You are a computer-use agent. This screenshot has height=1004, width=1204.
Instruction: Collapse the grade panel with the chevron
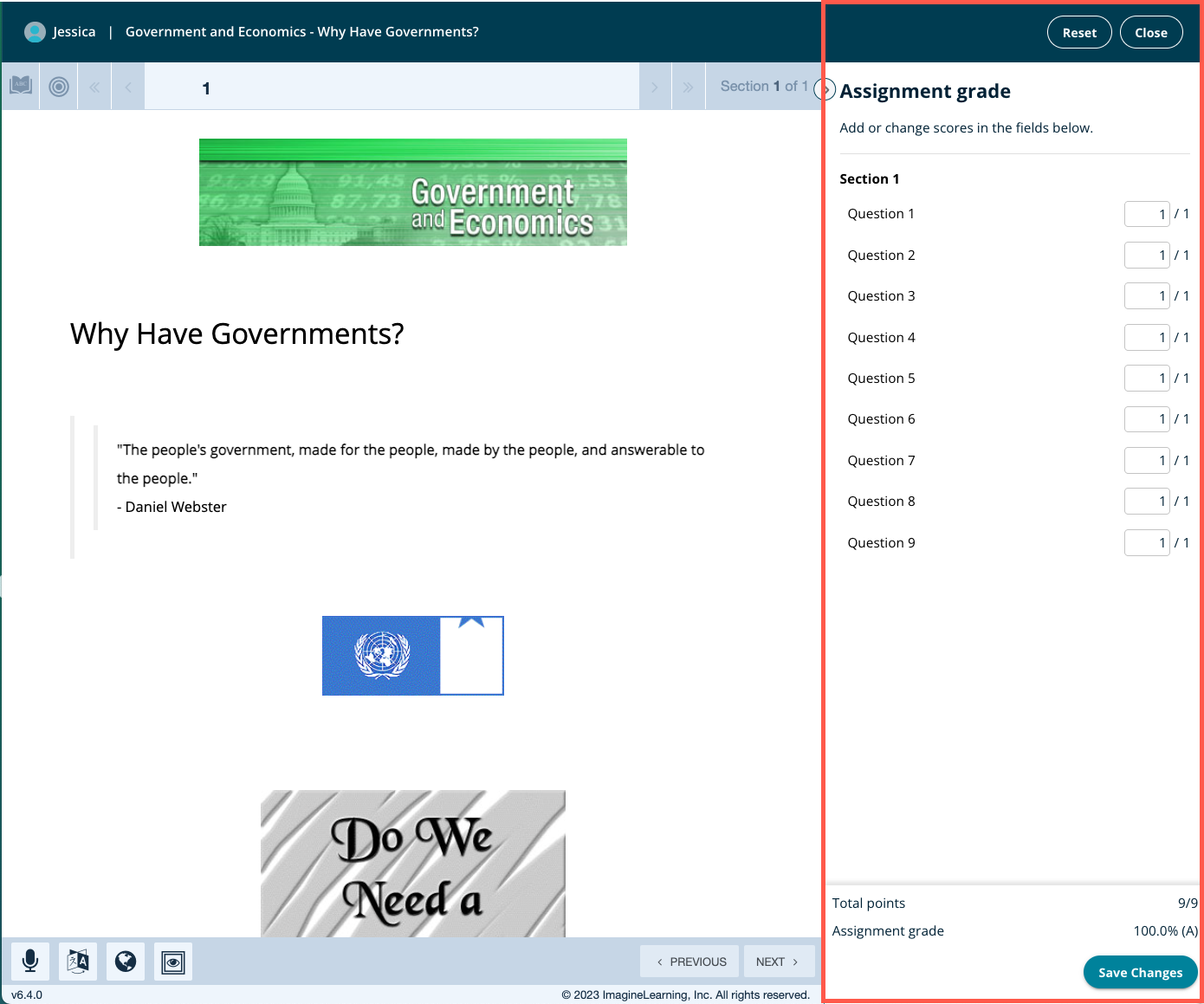pyautogui.click(x=825, y=89)
